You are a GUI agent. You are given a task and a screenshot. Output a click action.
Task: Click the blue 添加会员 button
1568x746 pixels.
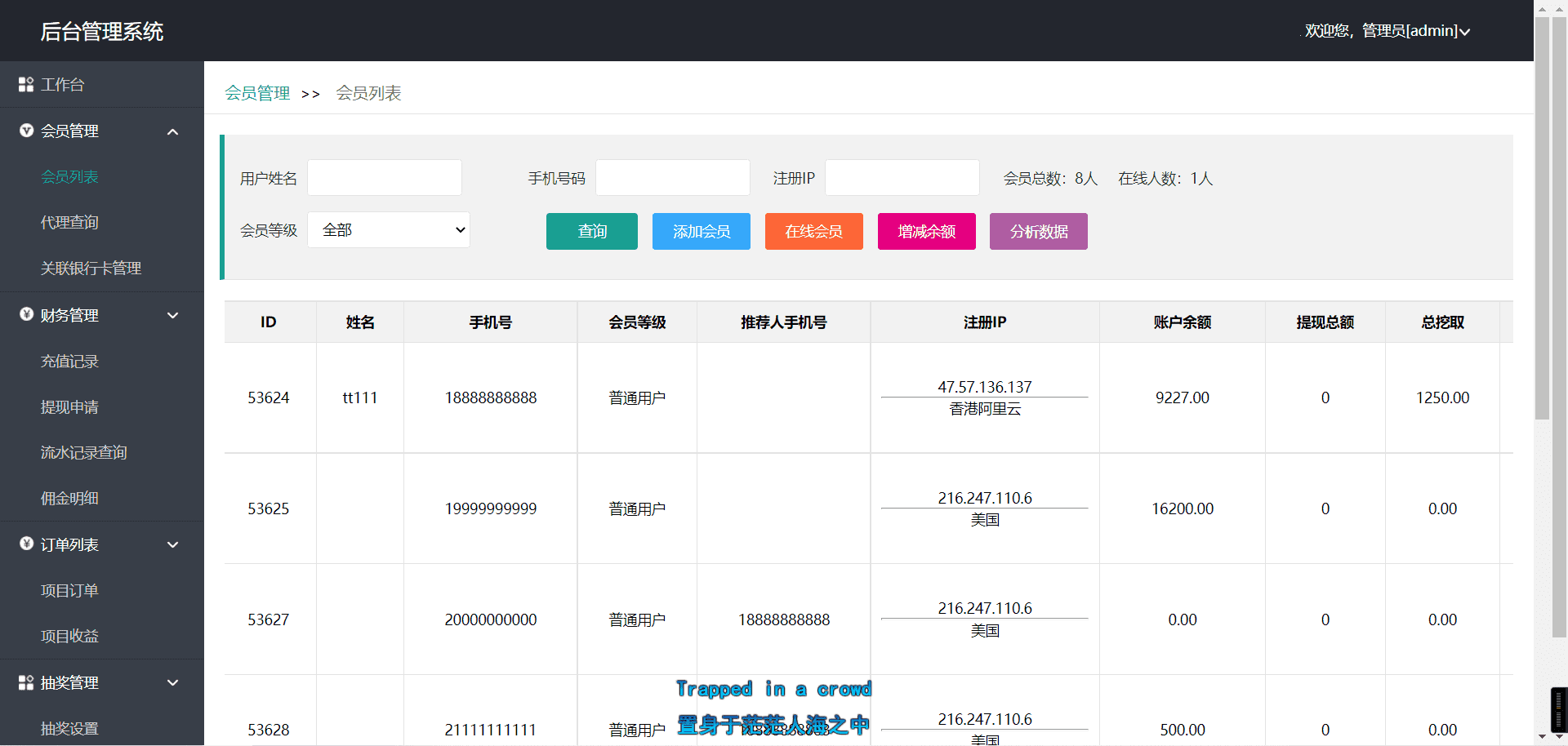tap(701, 232)
